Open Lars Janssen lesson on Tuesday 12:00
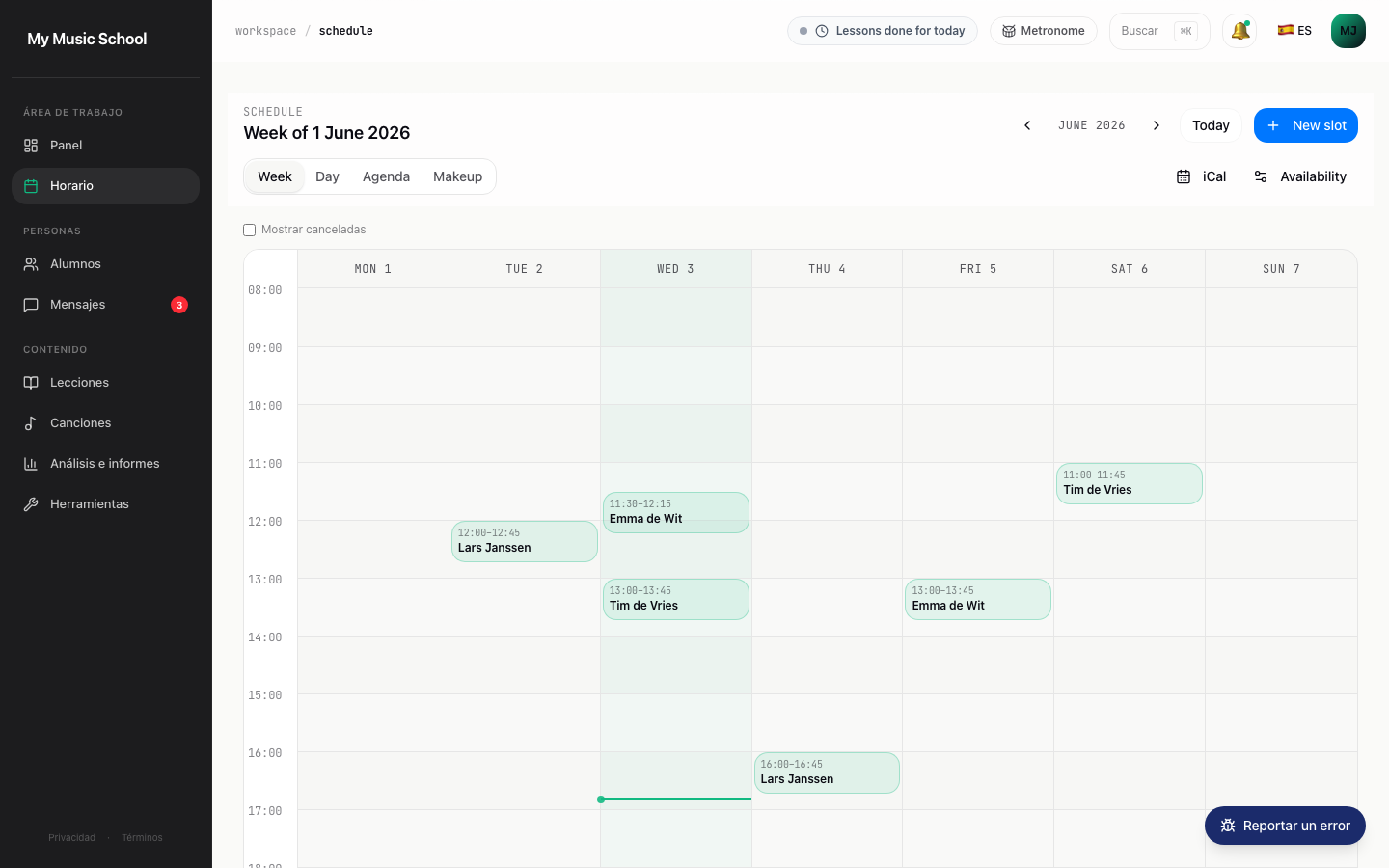 point(525,541)
